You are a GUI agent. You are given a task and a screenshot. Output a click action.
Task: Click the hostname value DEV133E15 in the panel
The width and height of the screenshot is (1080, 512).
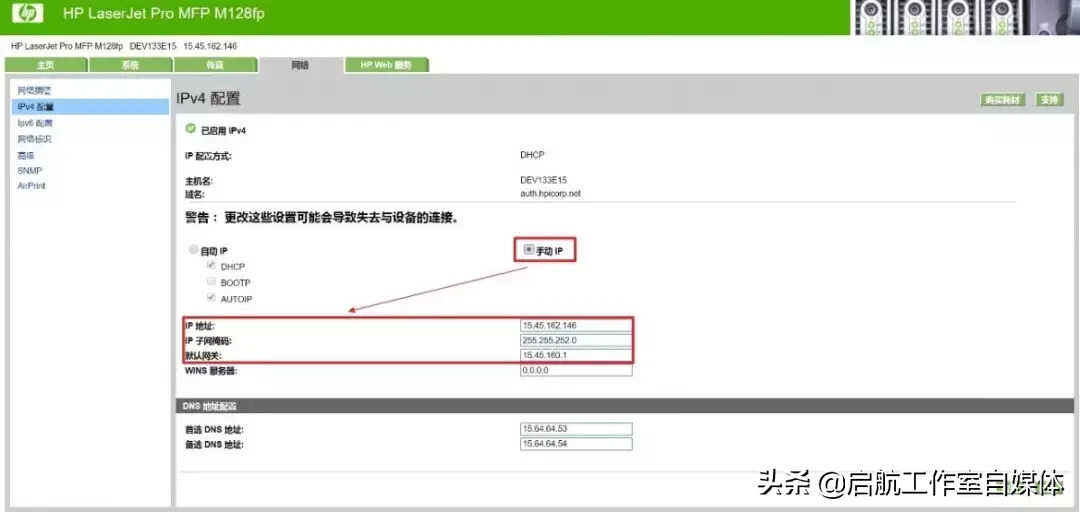pyautogui.click(x=543, y=180)
